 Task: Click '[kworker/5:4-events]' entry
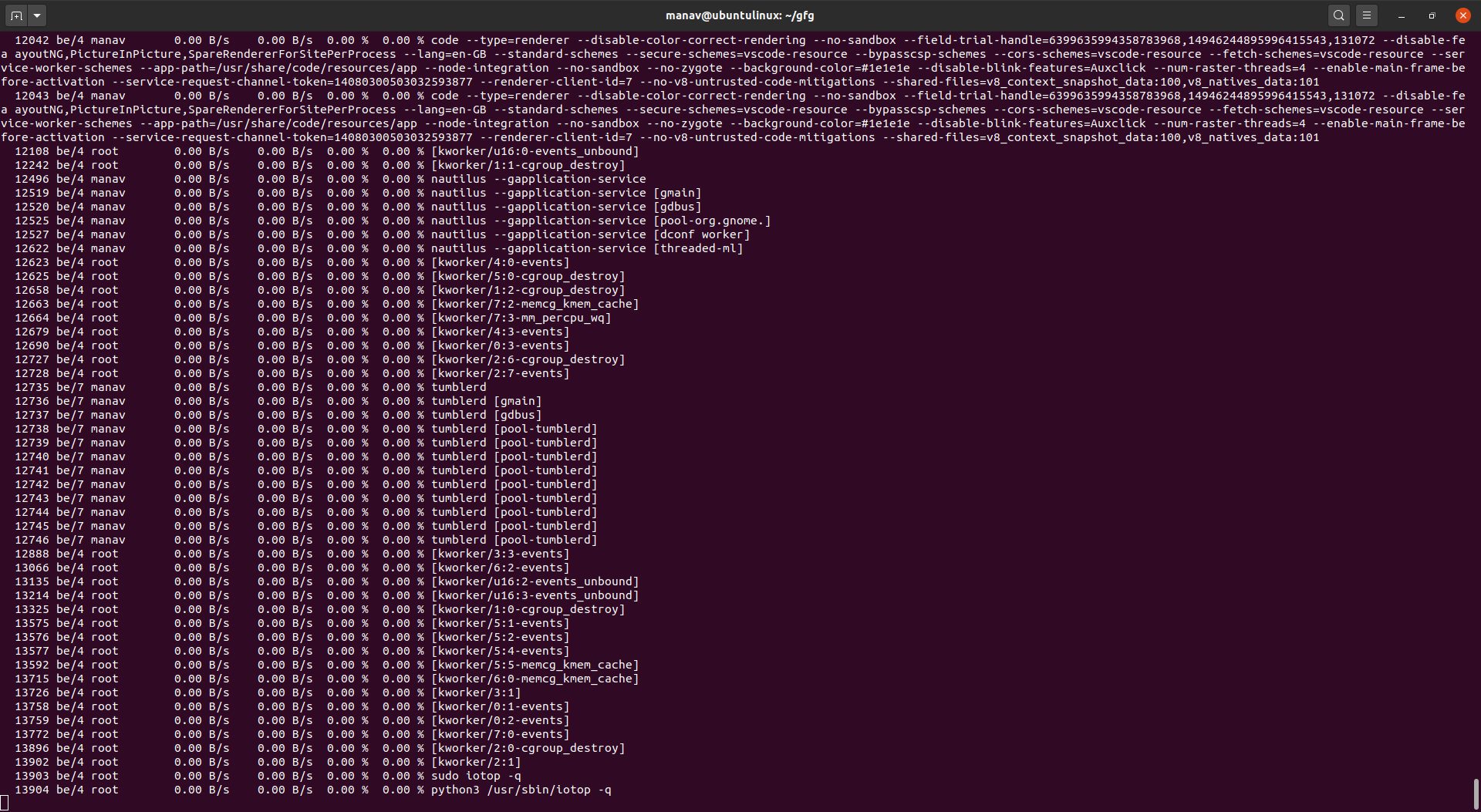point(501,651)
